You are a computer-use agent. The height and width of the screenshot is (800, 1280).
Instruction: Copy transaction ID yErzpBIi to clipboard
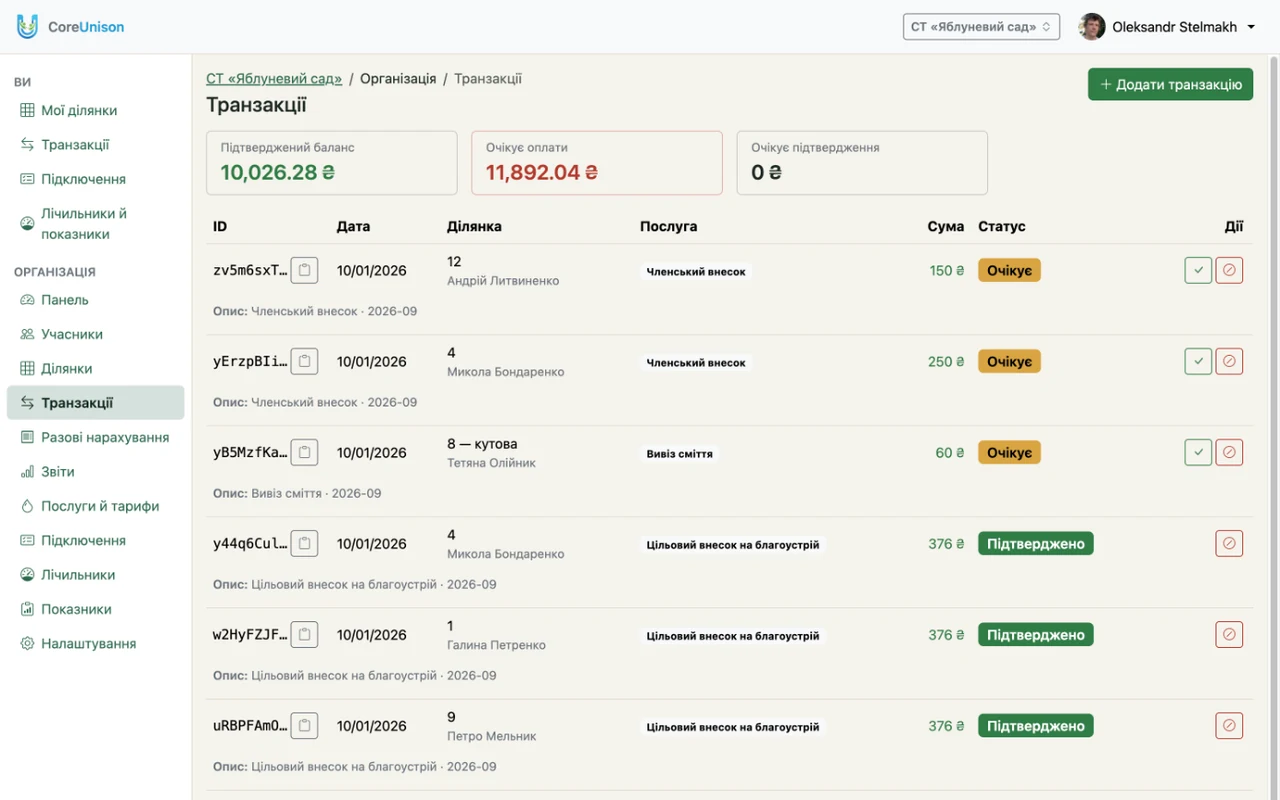(304, 361)
